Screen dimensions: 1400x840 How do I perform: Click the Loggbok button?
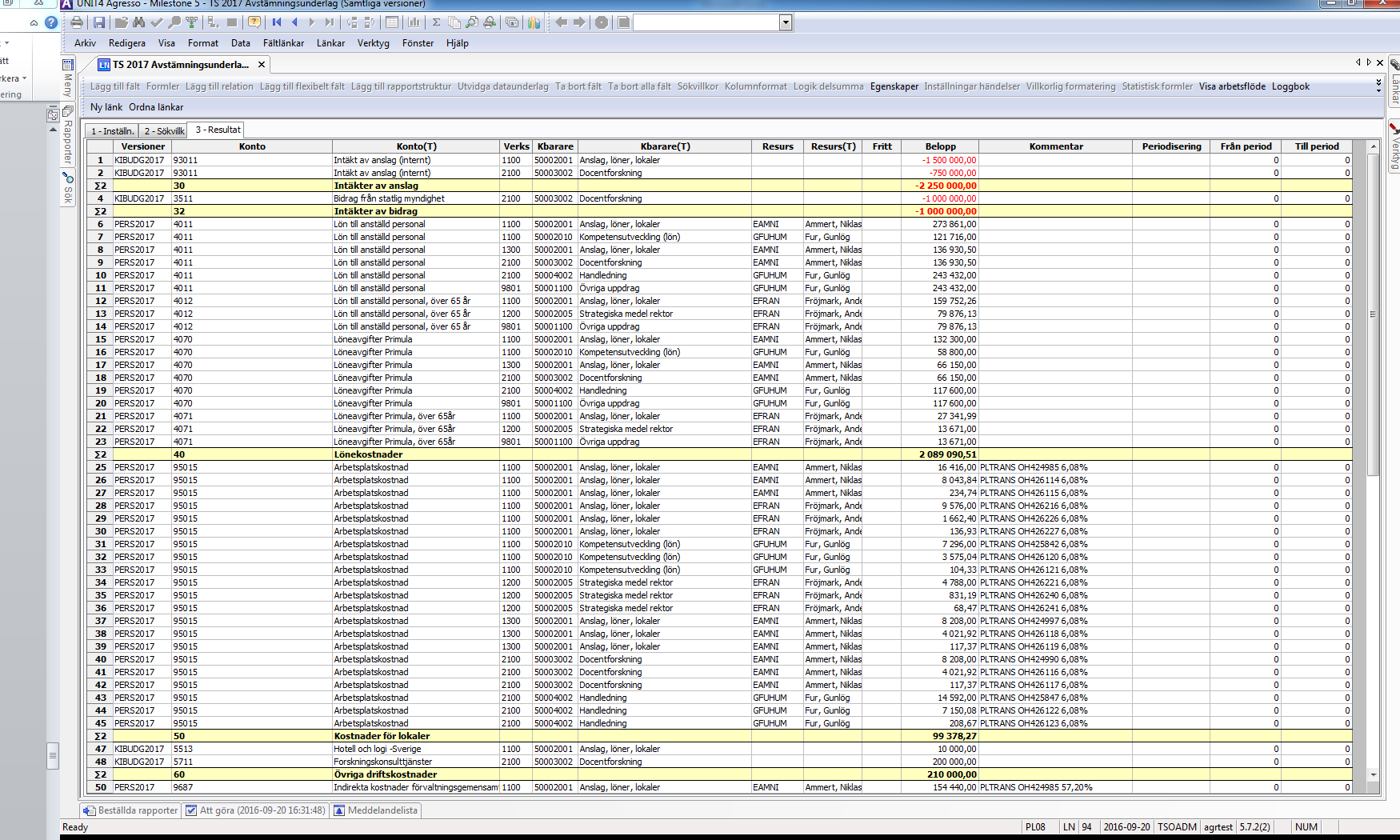click(x=1290, y=86)
